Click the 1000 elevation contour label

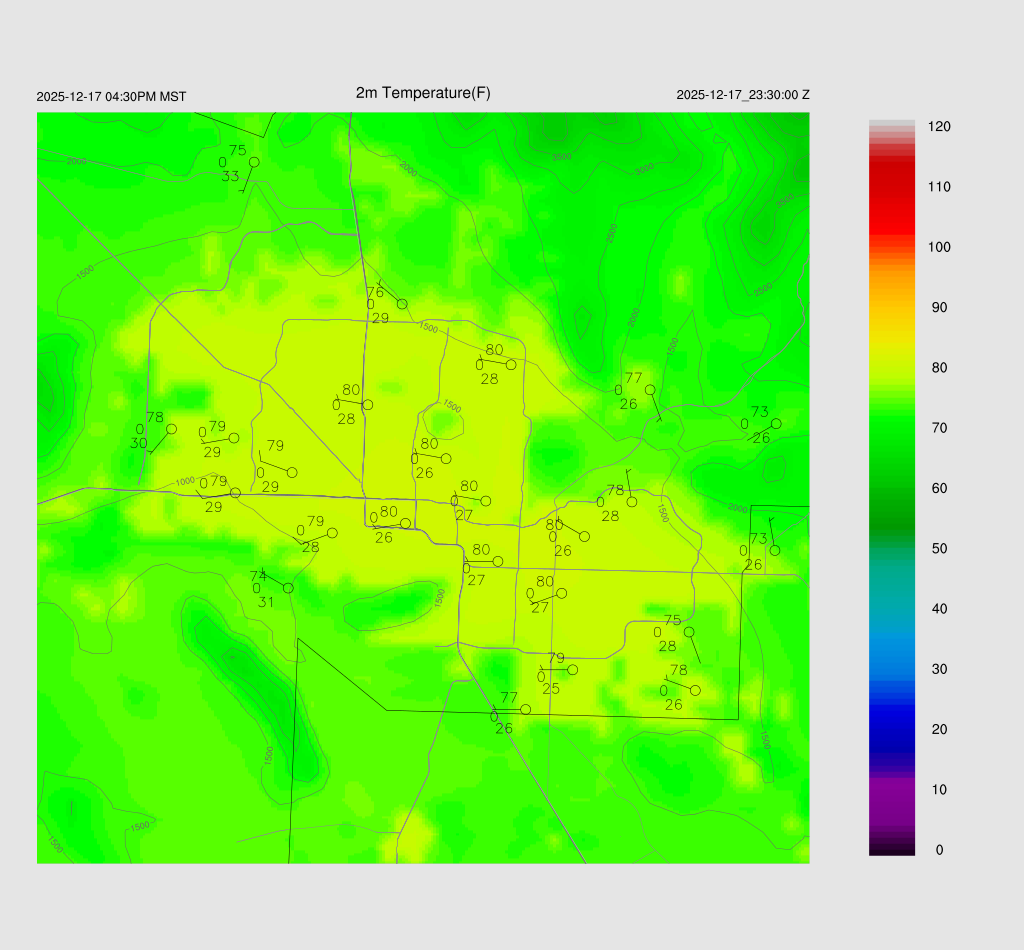(185, 482)
